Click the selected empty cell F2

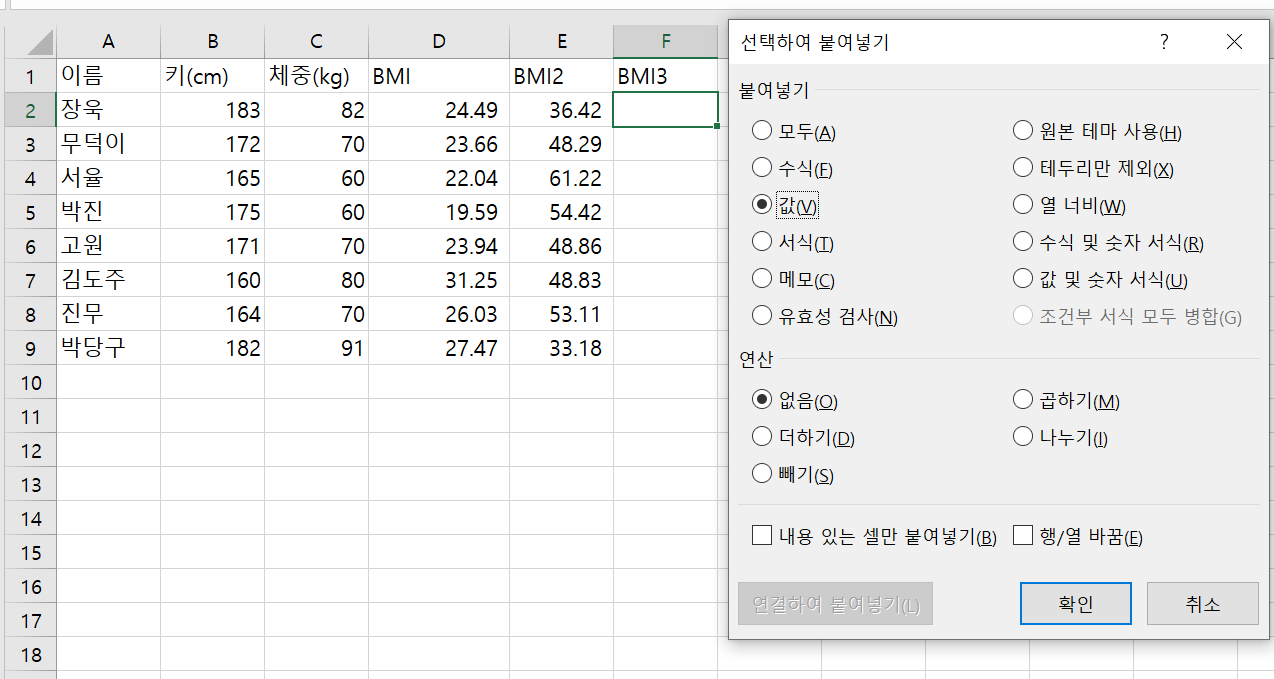pos(666,110)
